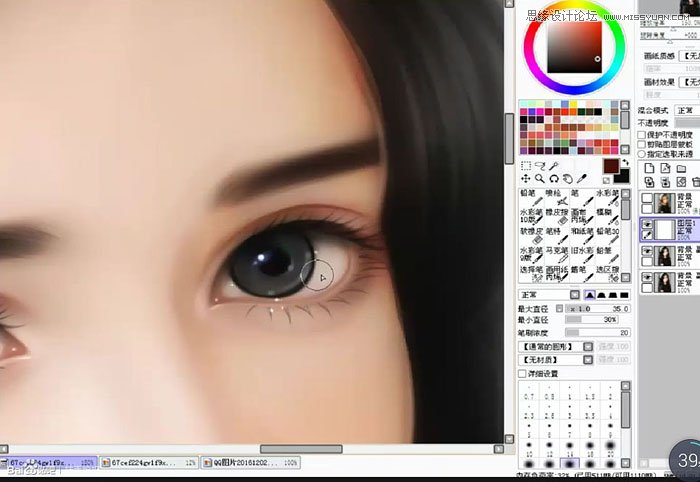Adjust the 笔刷浓度 density slider
Viewport: 700px width, 482px height.
(598, 332)
